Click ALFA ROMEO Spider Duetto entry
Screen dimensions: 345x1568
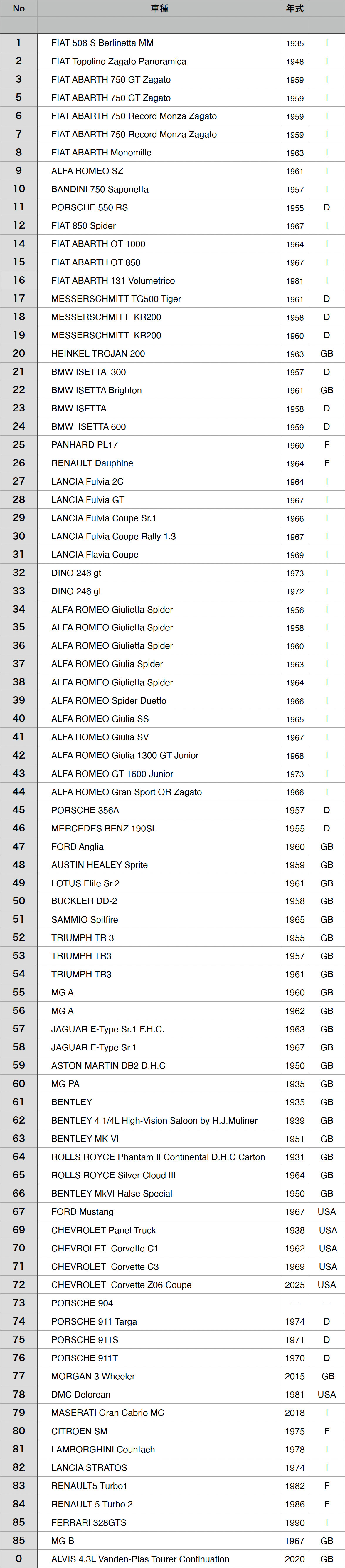(x=109, y=701)
